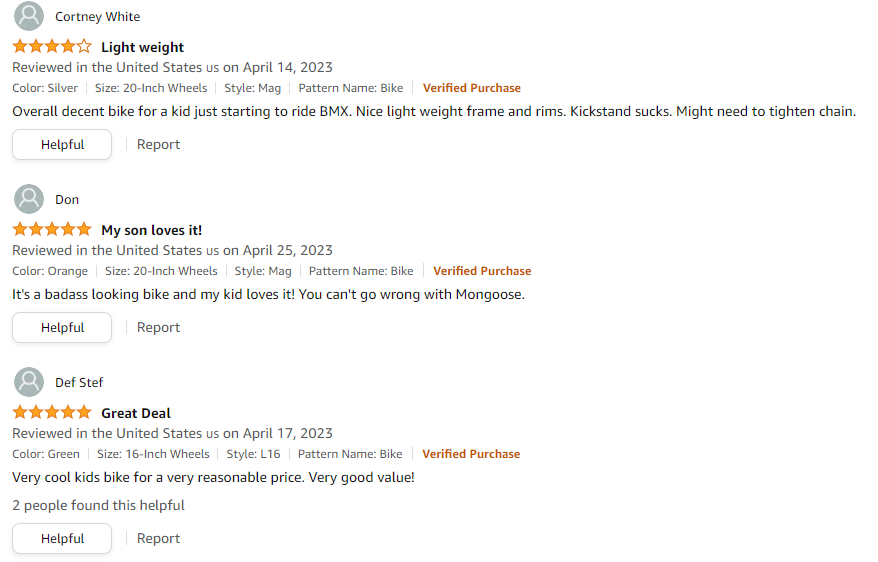Mark Def Stef's review as Helpful
Screen dimensions: 878x562
(x=62, y=539)
